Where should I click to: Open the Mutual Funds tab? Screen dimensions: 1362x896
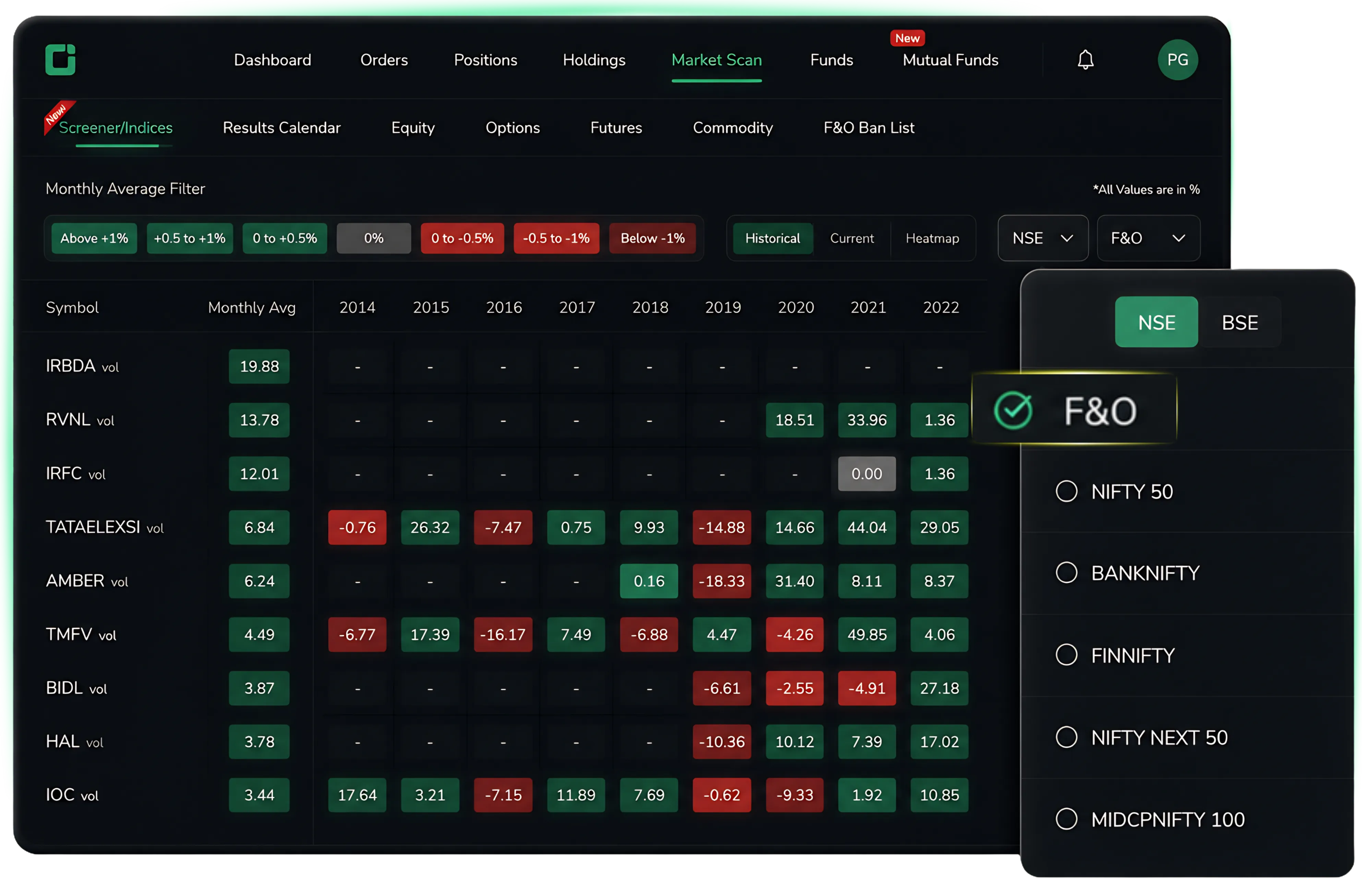951,60
